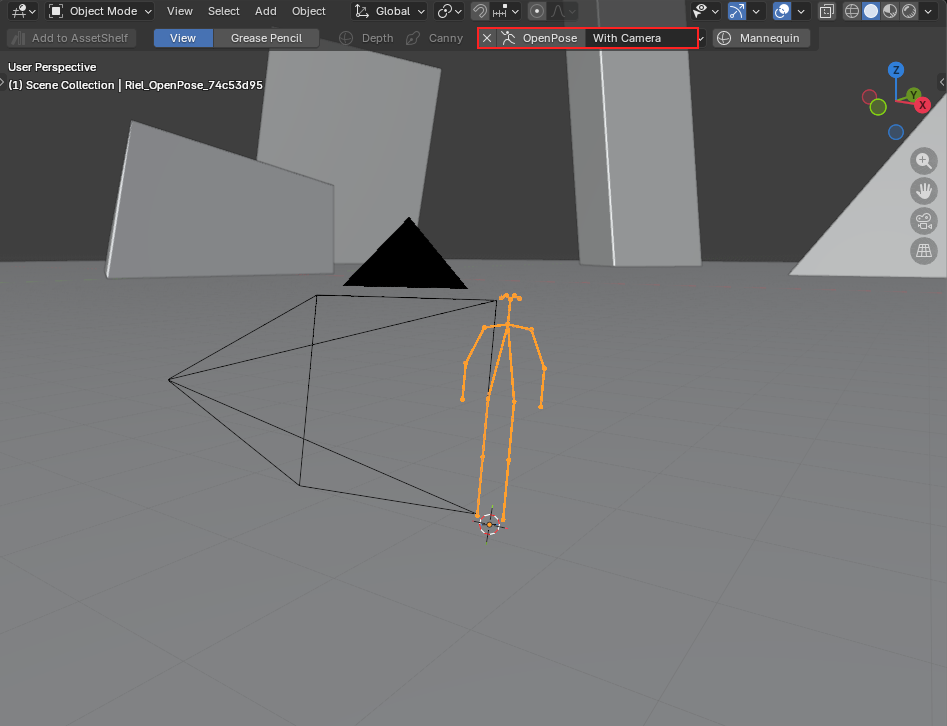Switch to solid viewport shading
Screen dimensions: 947x726
871,11
